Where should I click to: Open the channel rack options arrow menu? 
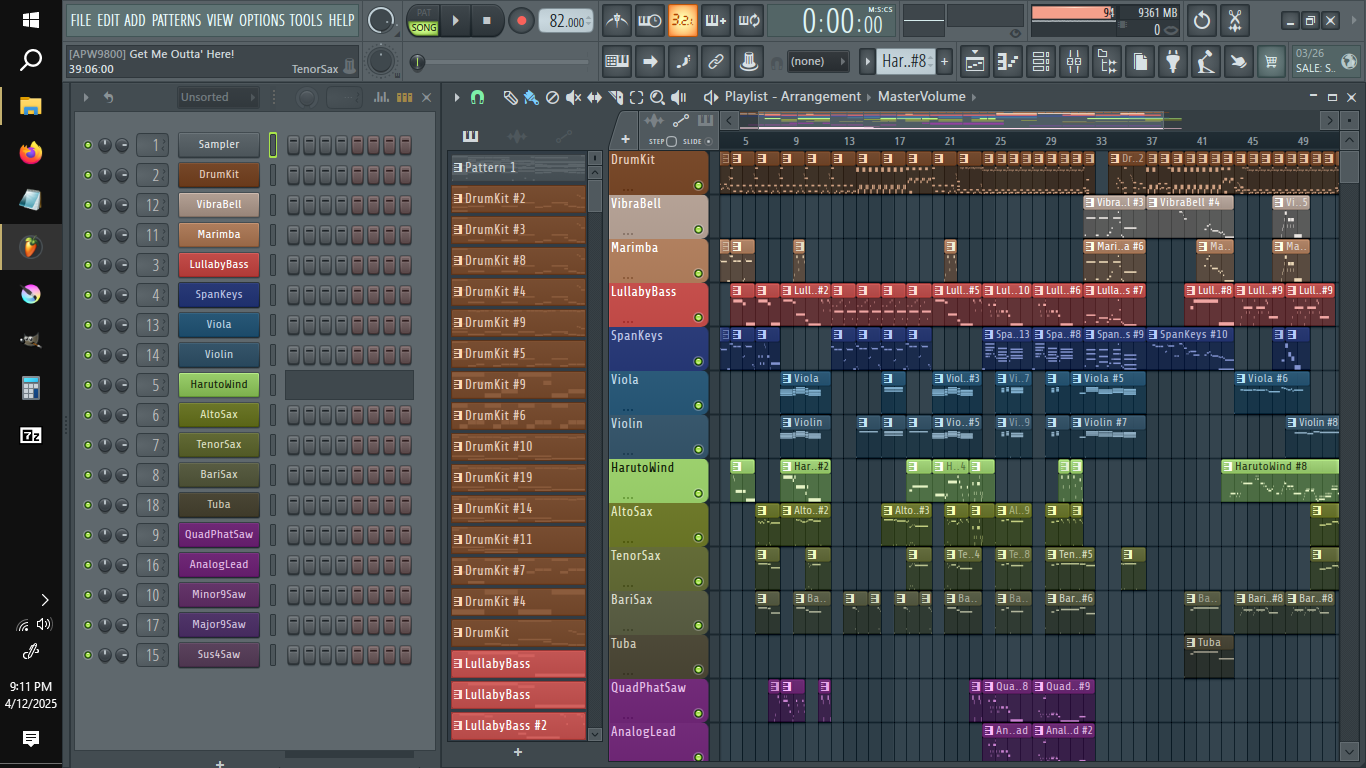point(86,97)
